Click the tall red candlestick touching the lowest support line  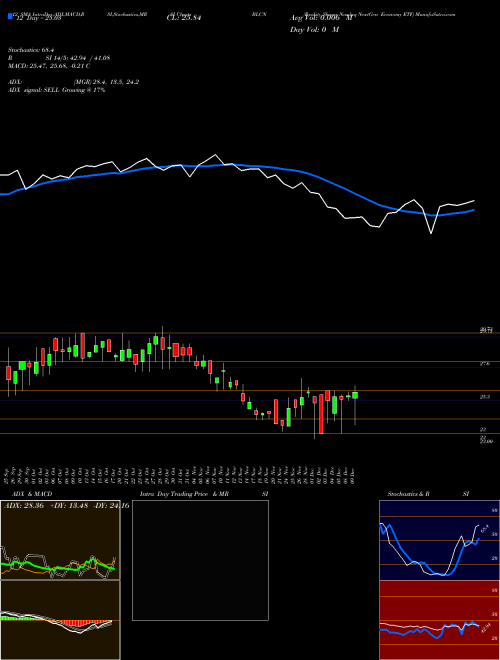point(321,414)
